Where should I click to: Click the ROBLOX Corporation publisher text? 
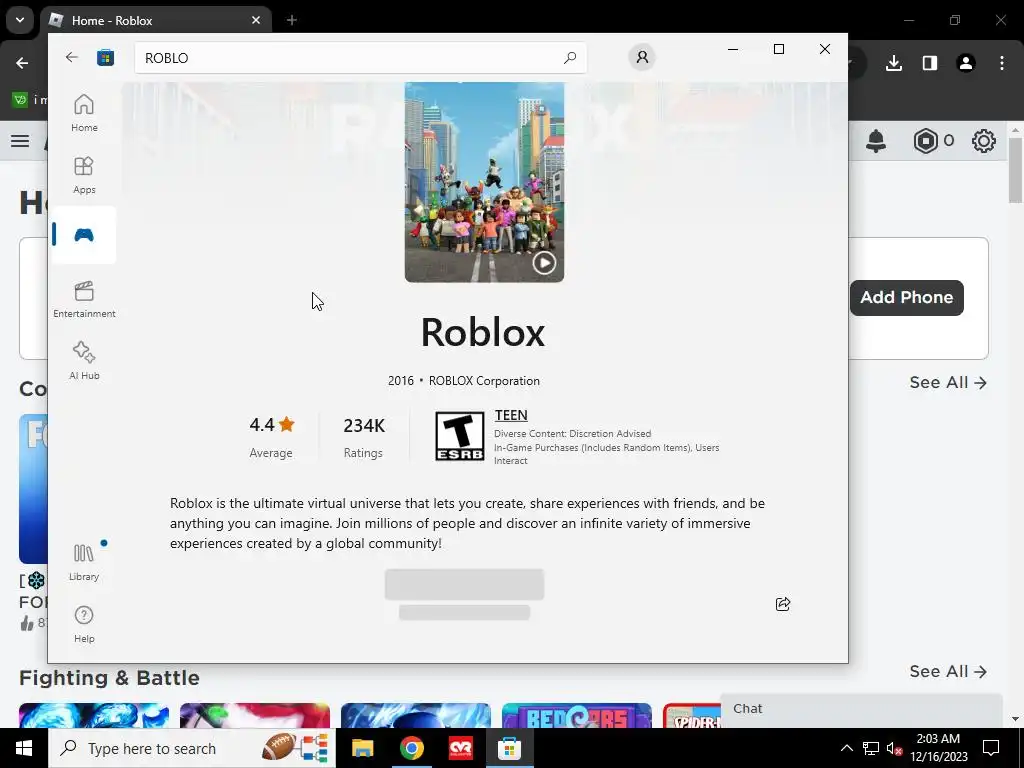point(484,381)
